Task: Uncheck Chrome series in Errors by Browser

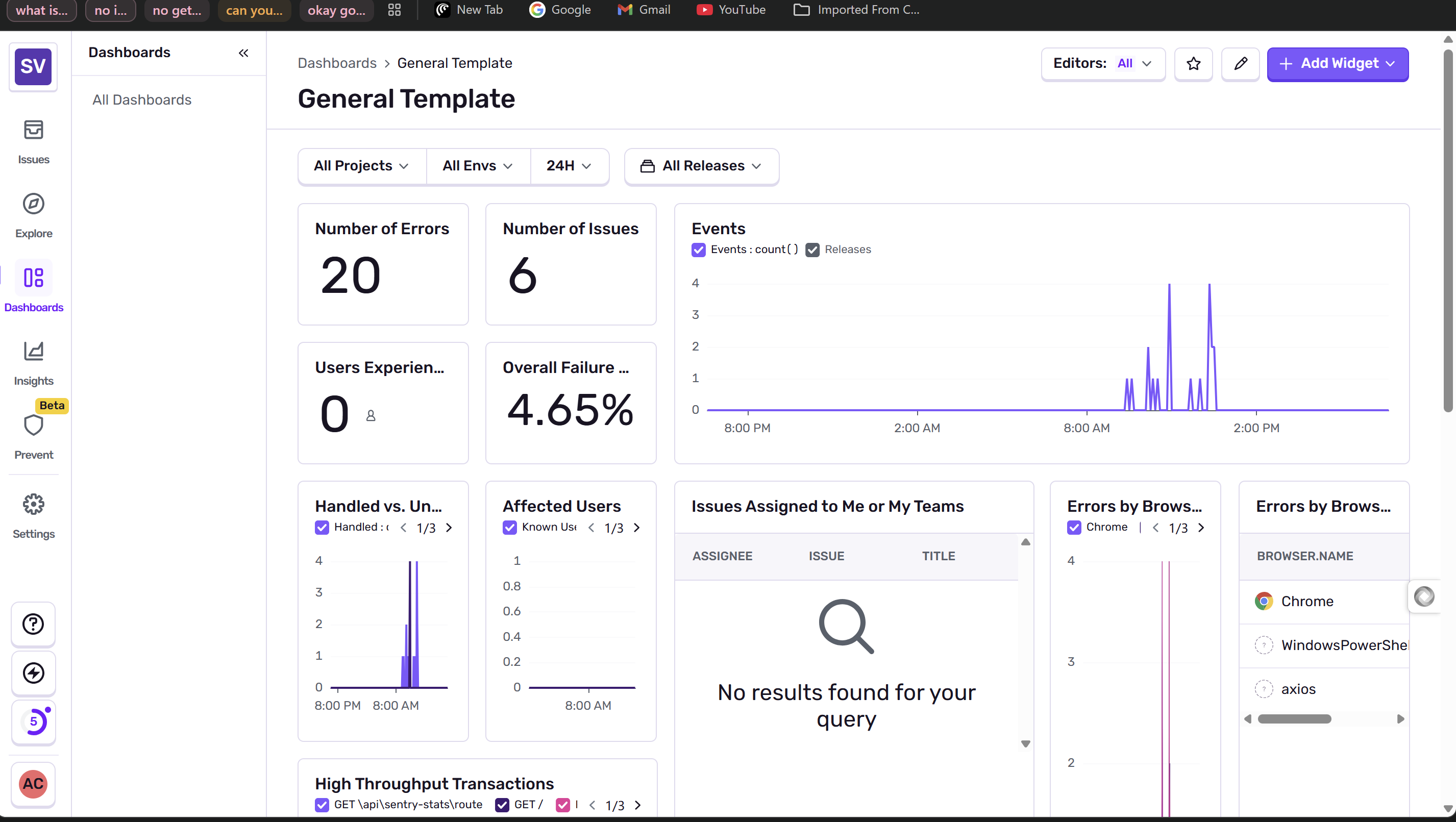Action: click(1074, 527)
